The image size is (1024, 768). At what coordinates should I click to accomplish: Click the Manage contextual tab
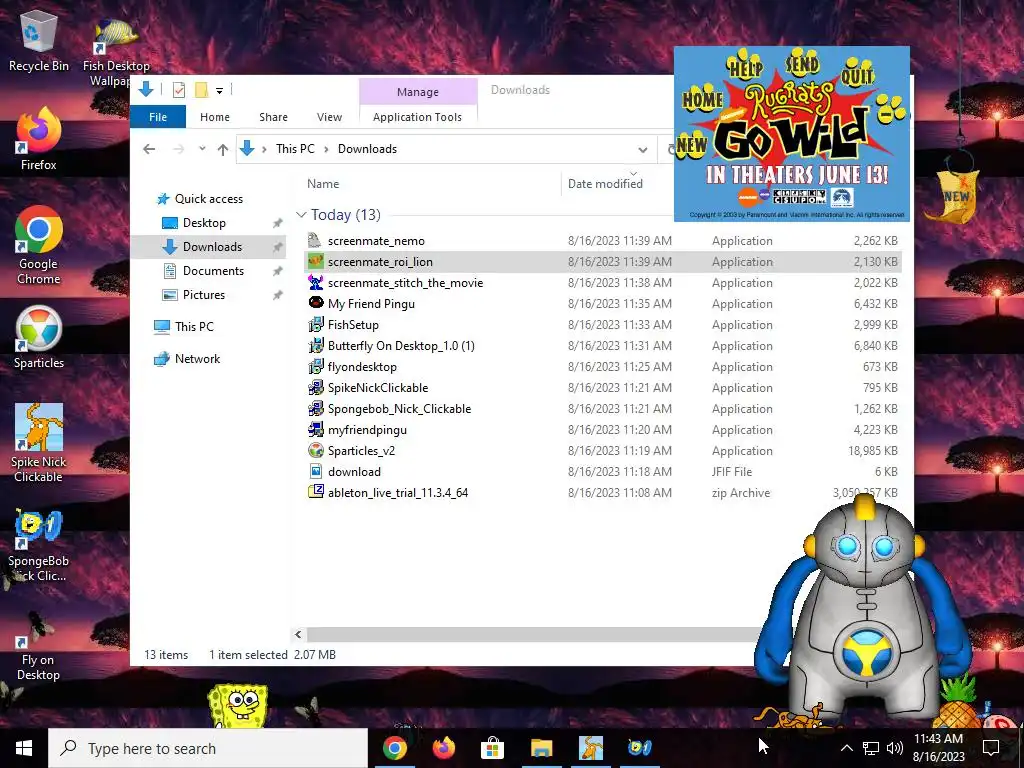tap(418, 92)
